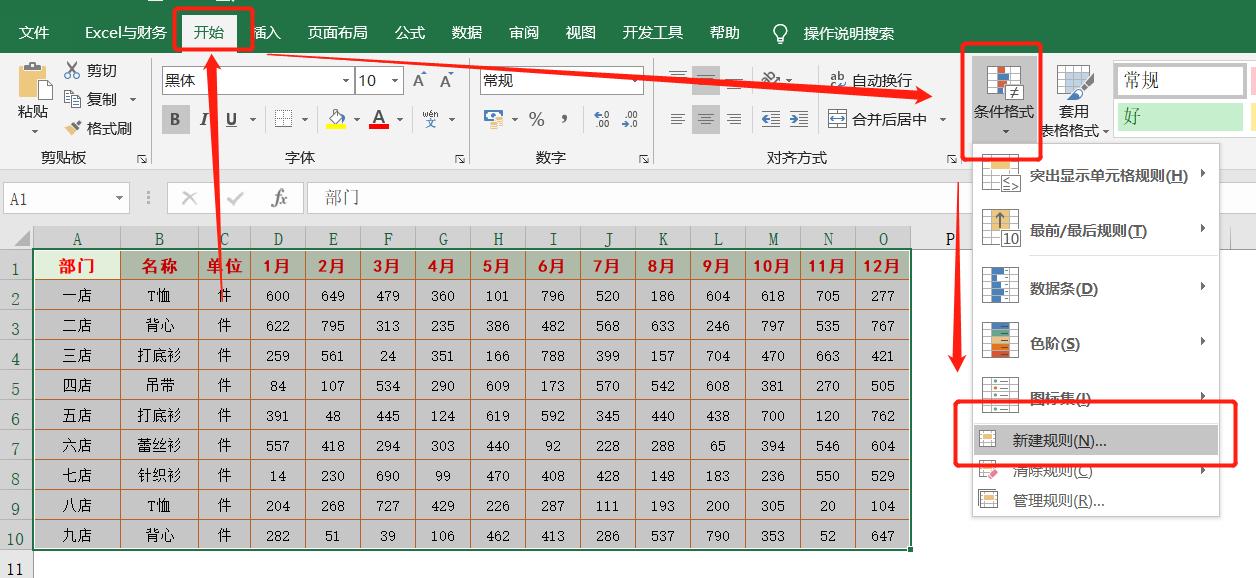Select the 格式刷 (Format Painter) tool

tap(99, 127)
